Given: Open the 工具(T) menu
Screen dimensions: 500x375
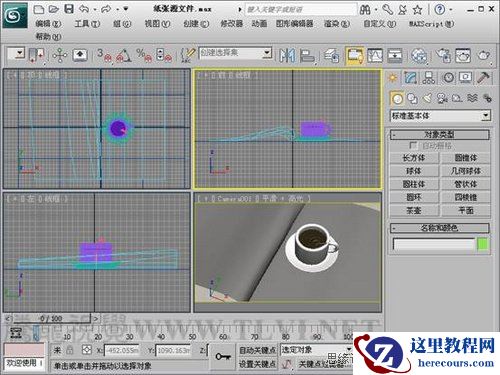Looking at the screenshot, I should [87, 24].
